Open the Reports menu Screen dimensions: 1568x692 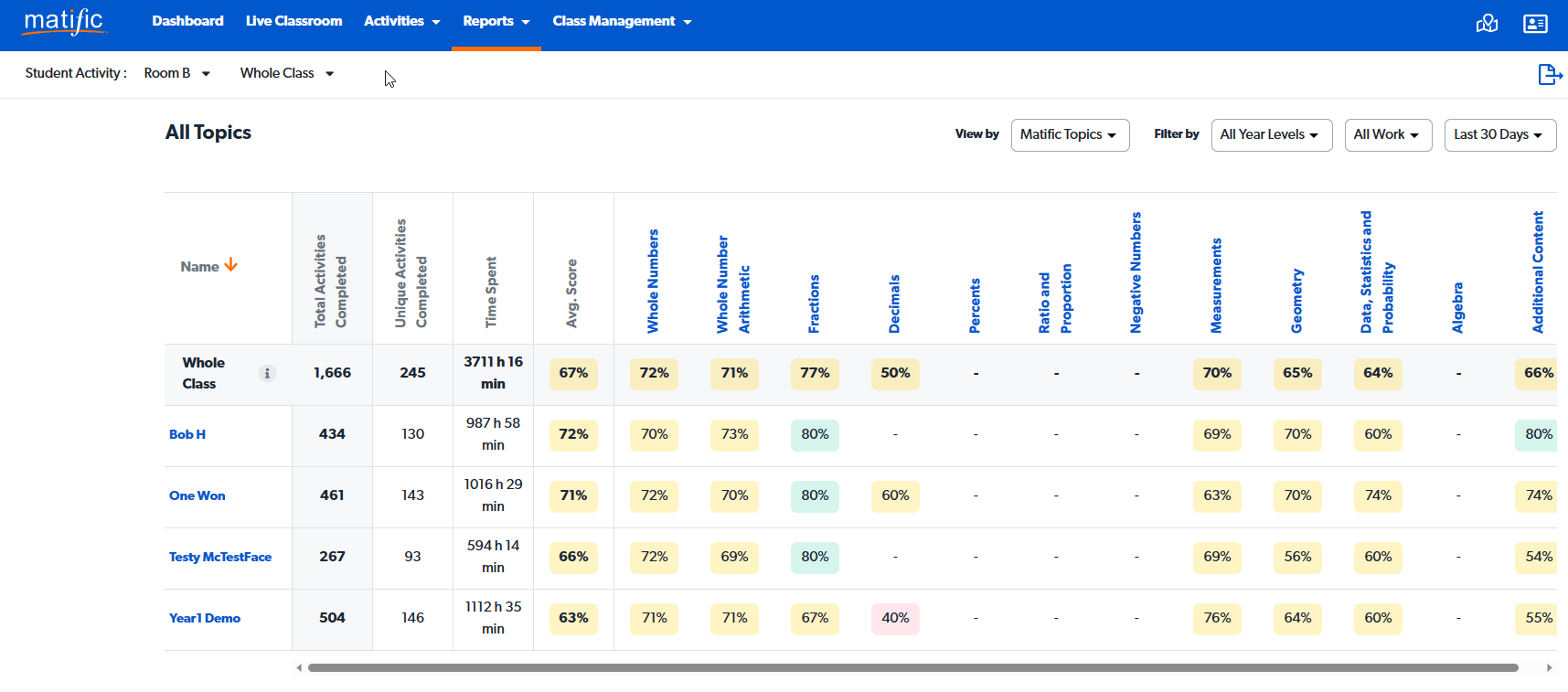click(x=496, y=21)
